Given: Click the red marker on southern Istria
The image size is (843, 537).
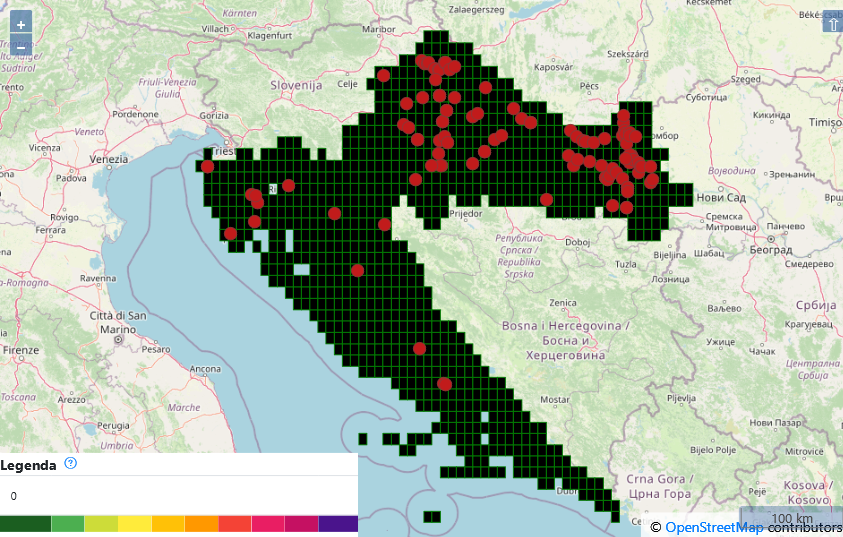Looking at the screenshot, I should pos(231,233).
